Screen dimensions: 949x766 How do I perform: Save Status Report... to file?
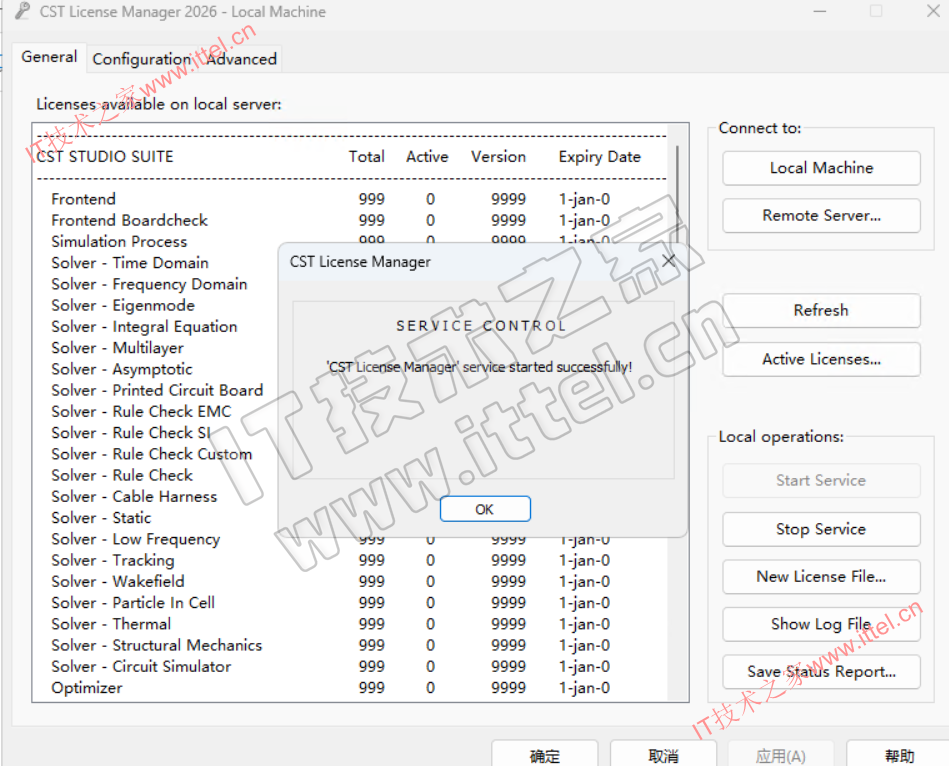(820, 672)
